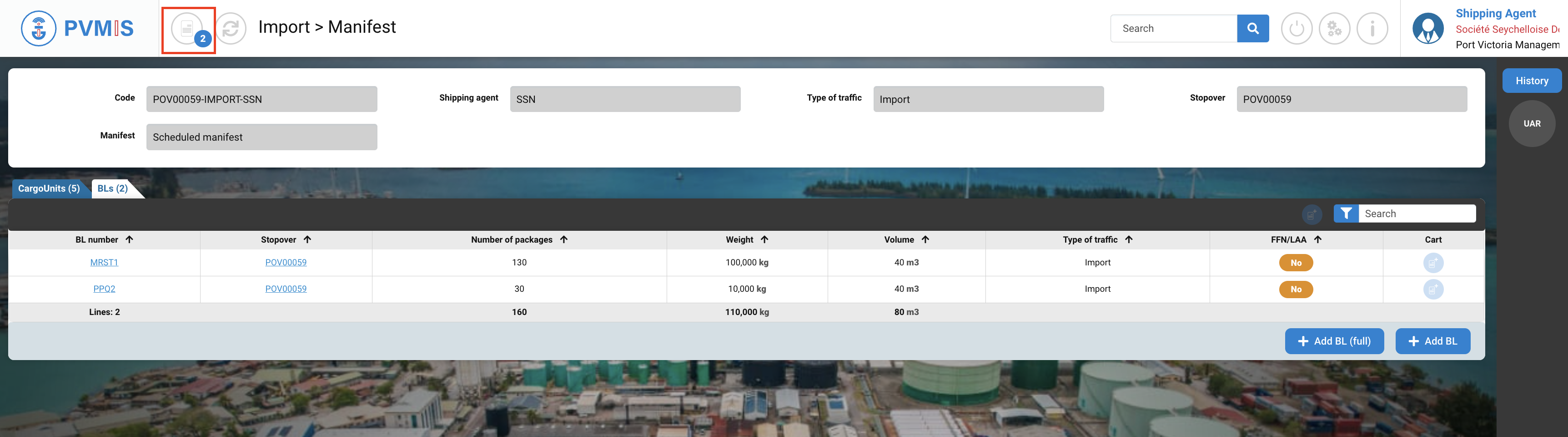Viewport: 1568px width, 437px height.
Task: Select the BLs (2) tab
Action: pyautogui.click(x=113, y=188)
